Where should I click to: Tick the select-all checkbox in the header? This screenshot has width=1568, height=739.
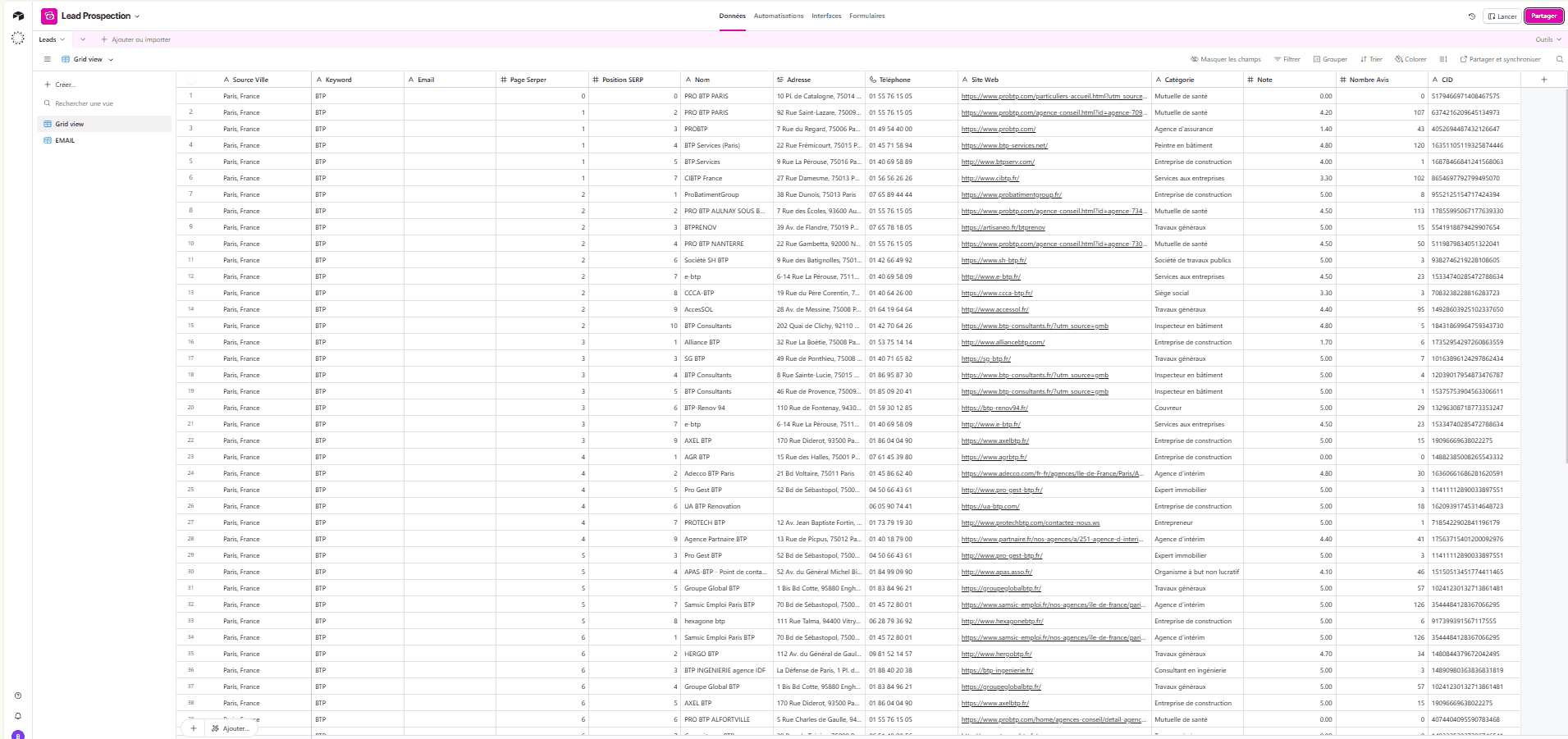191,80
